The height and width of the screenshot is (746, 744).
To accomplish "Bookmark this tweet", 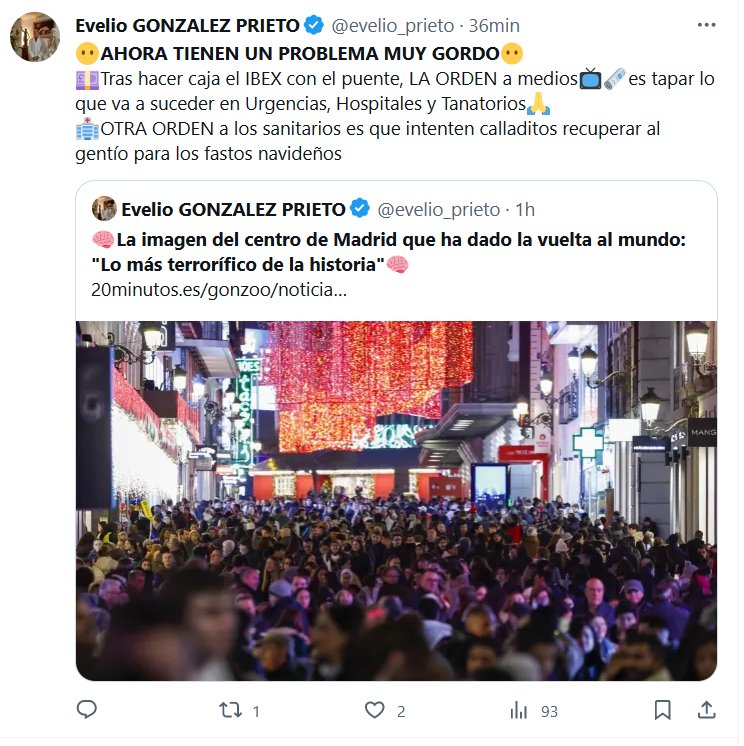I will pyautogui.click(x=662, y=710).
